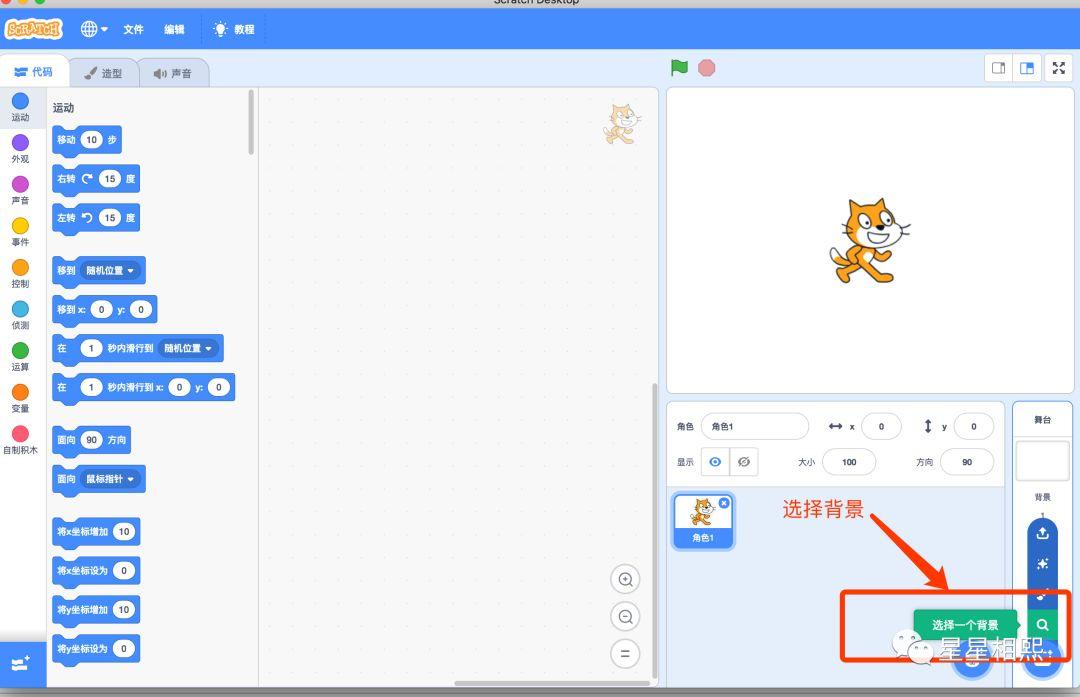
Task: Click the sprite 大小 size field
Action: click(x=849, y=462)
